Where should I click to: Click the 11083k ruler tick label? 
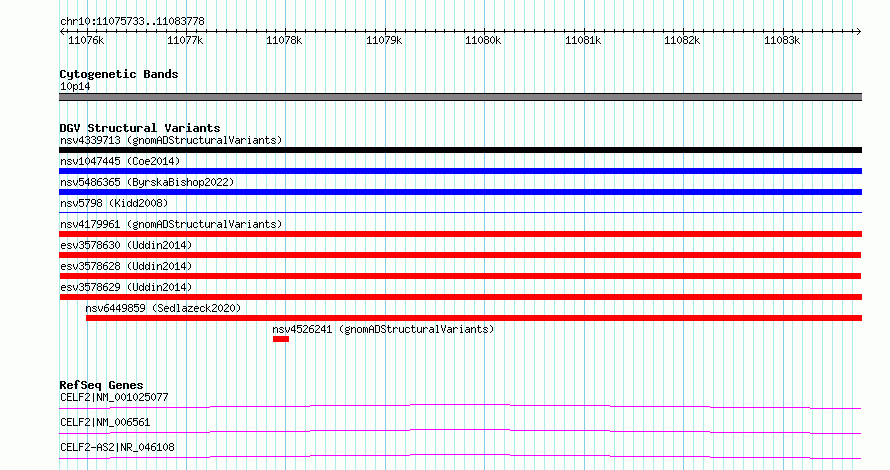(x=782, y=41)
